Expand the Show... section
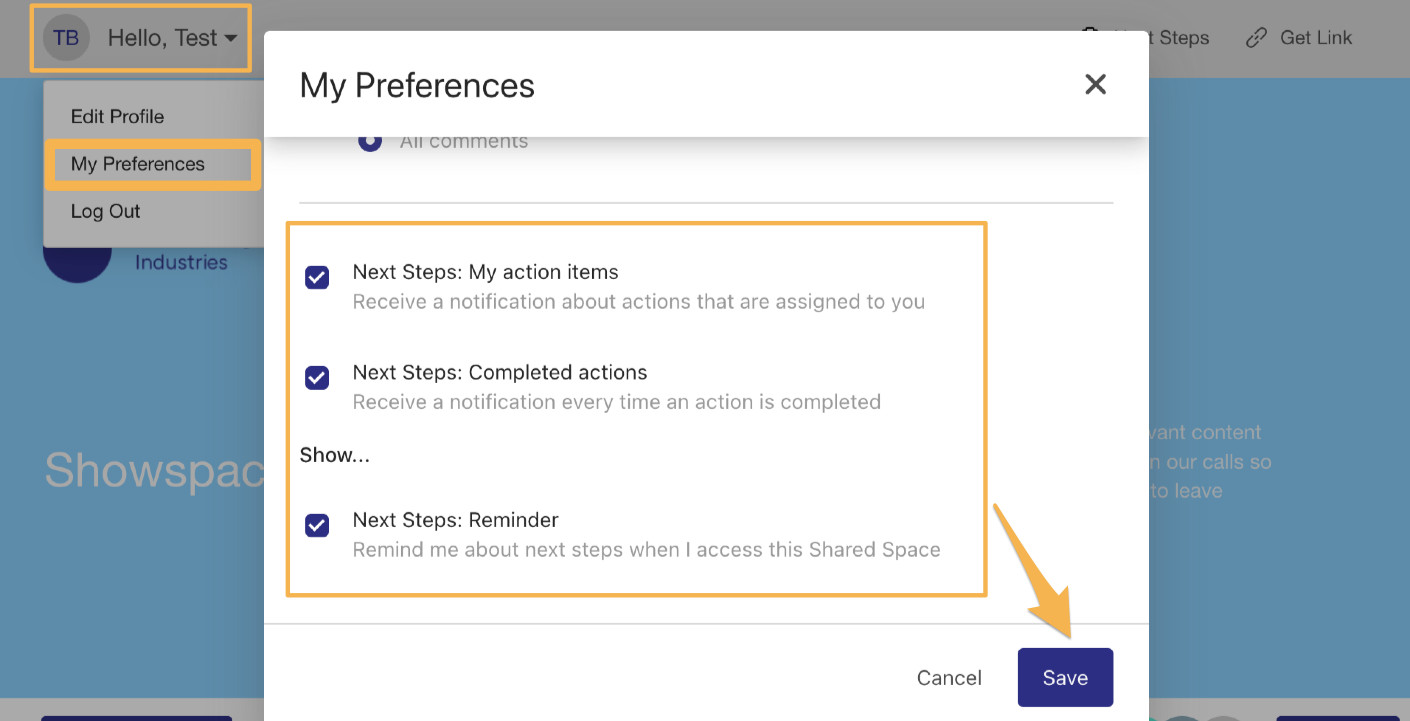Image resolution: width=1410 pixels, height=721 pixels. point(335,455)
